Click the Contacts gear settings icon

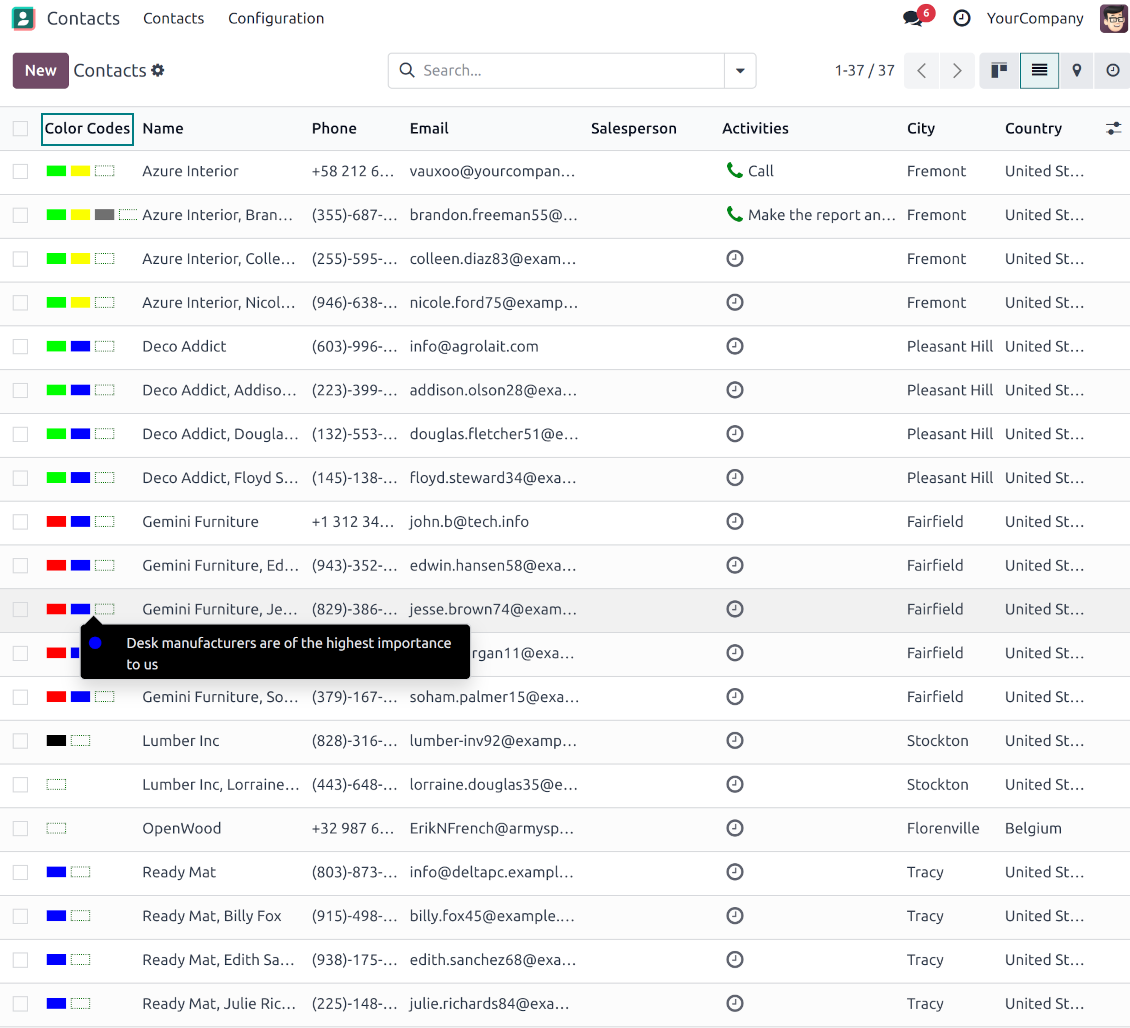[x=158, y=71]
